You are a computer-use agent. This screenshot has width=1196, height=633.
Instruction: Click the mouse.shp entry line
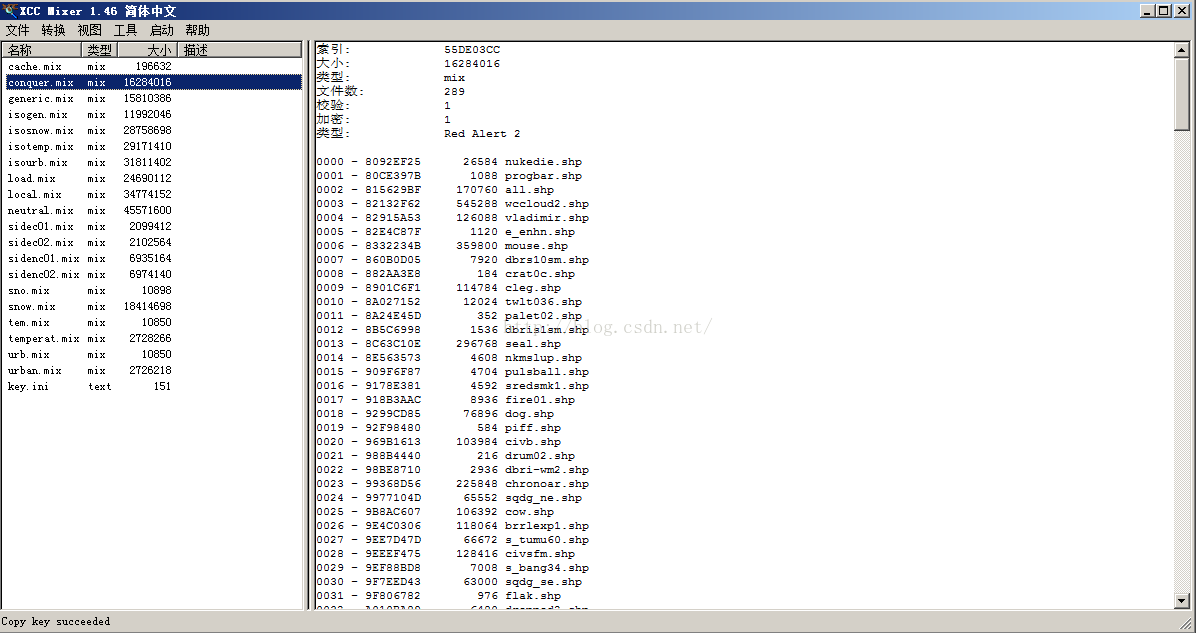coord(442,246)
